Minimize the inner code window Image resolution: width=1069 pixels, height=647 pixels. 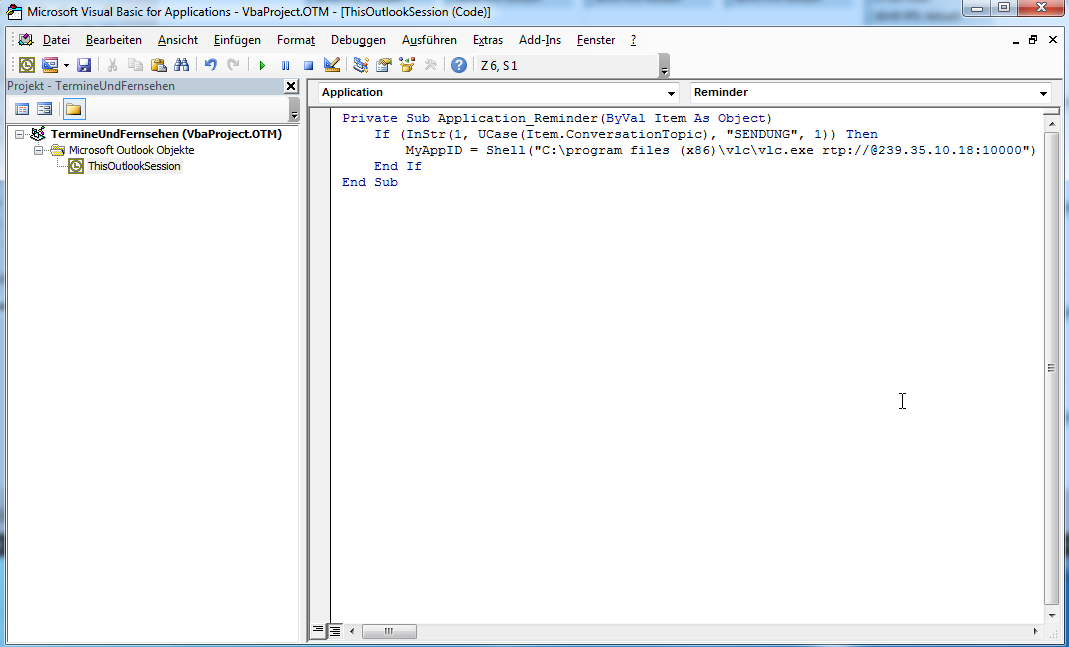click(x=1015, y=40)
